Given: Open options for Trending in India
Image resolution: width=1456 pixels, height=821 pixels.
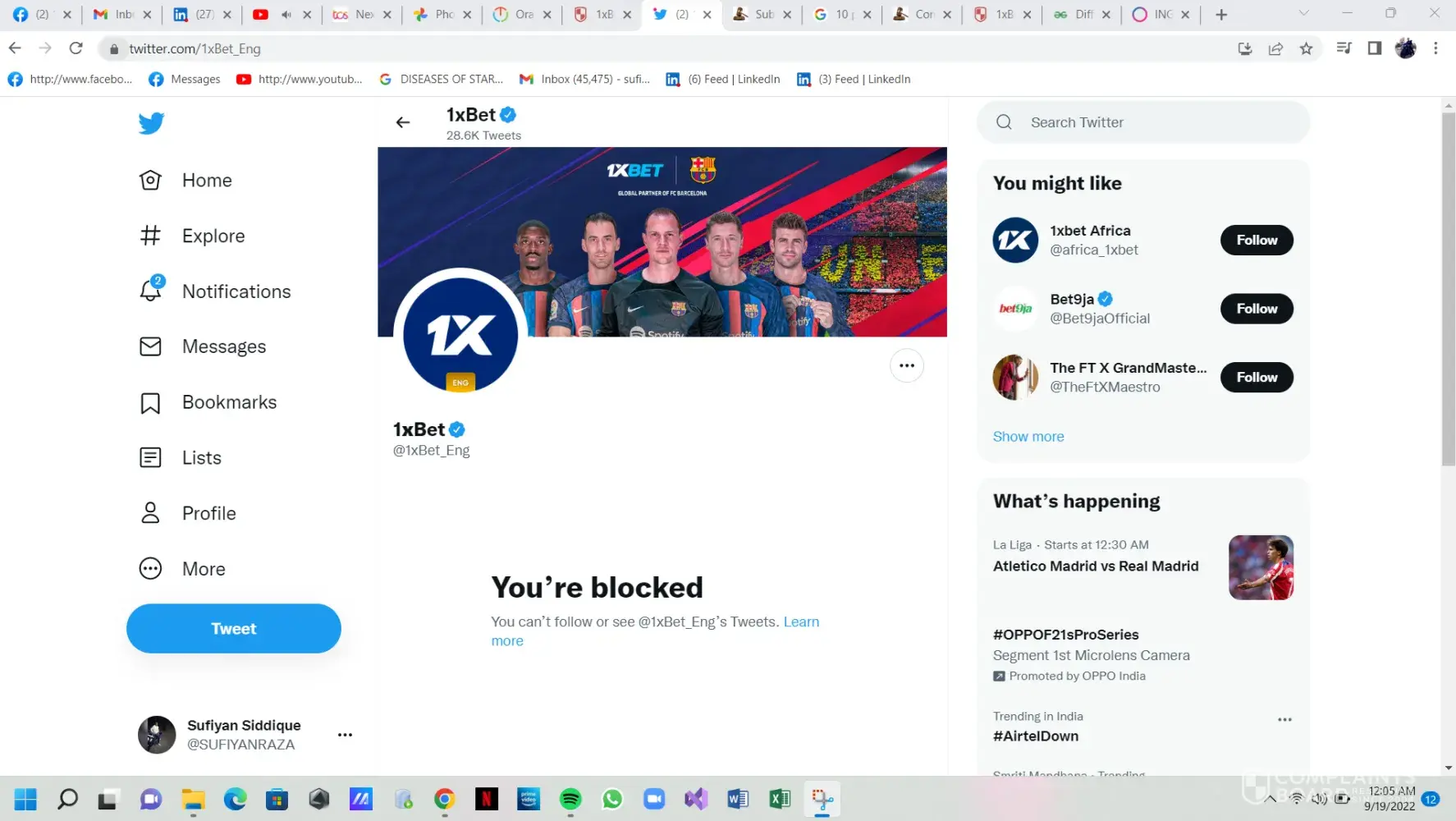Looking at the screenshot, I should (1284, 720).
